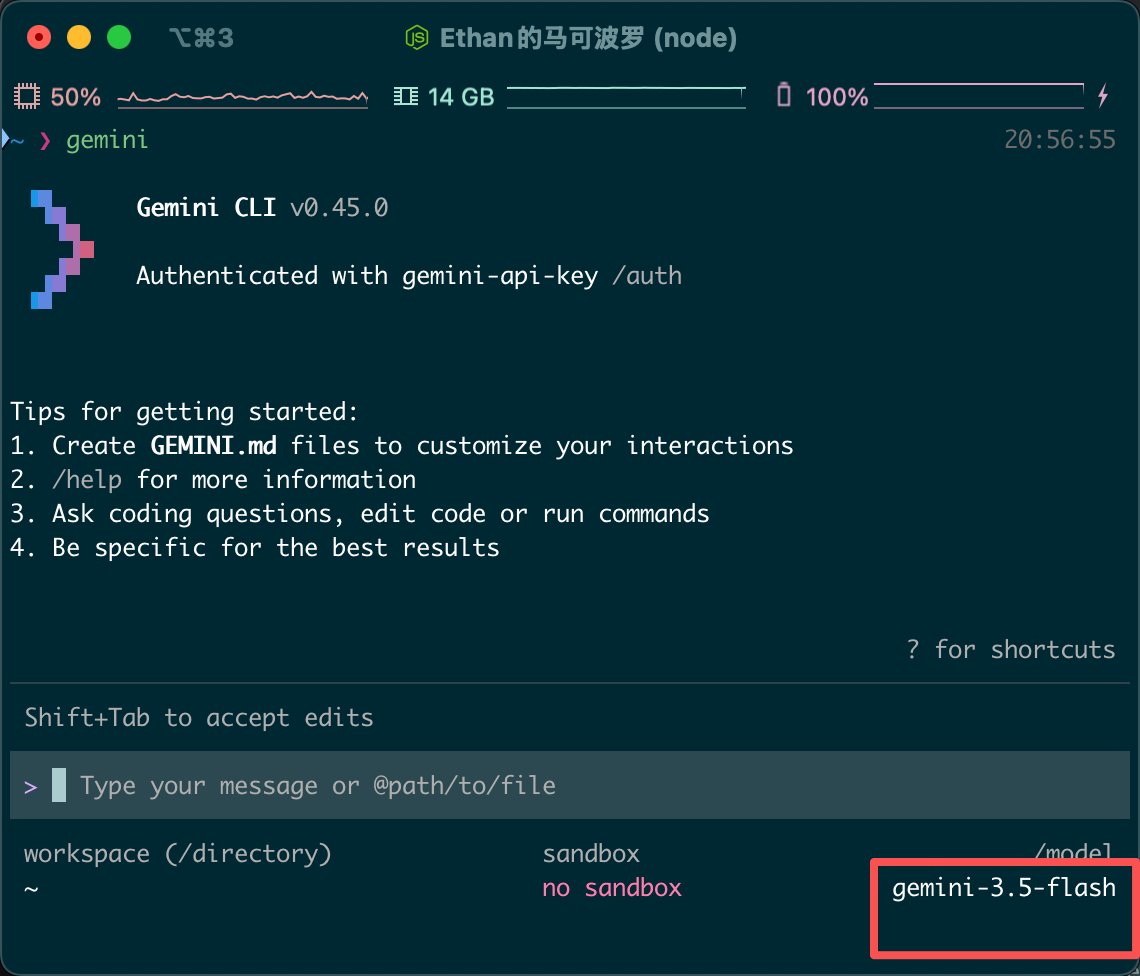Click 'Shift+Tab to accept edits' hint
The image size is (1140, 976).
pyautogui.click(x=198, y=718)
